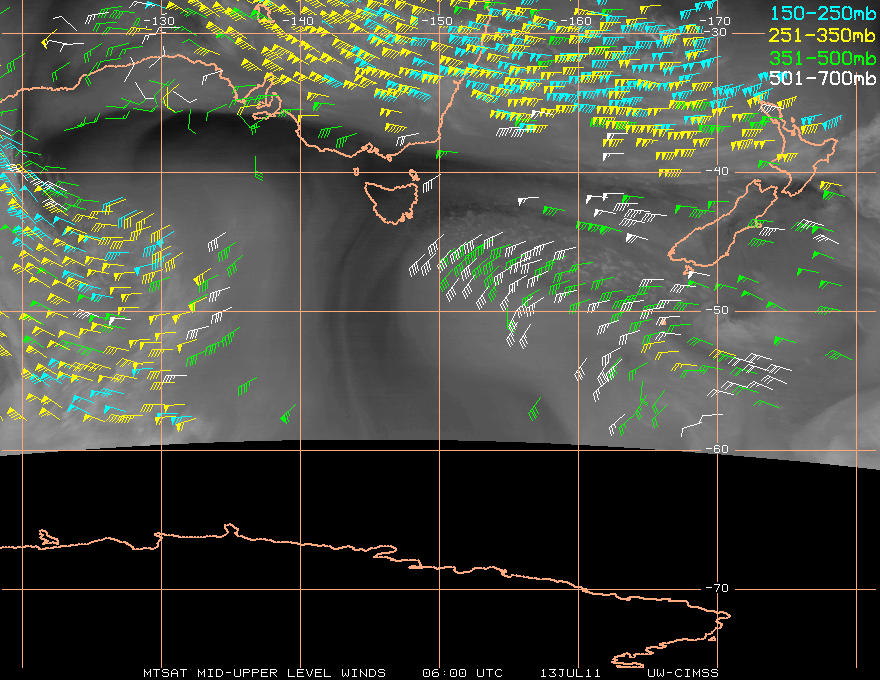Click the green 351-500mb legend label

pyautogui.click(x=822, y=58)
